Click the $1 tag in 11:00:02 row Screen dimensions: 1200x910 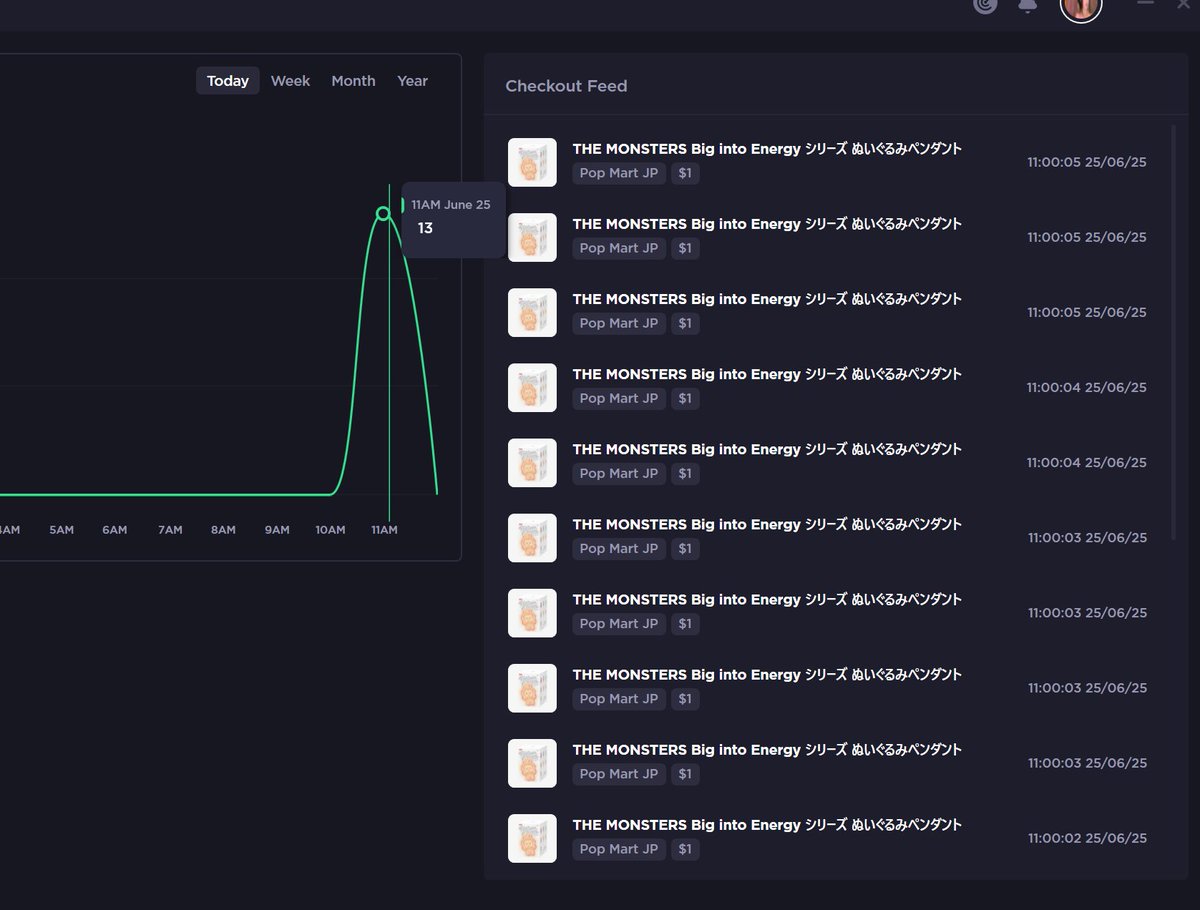pyautogui.click(x=685, y=849)
